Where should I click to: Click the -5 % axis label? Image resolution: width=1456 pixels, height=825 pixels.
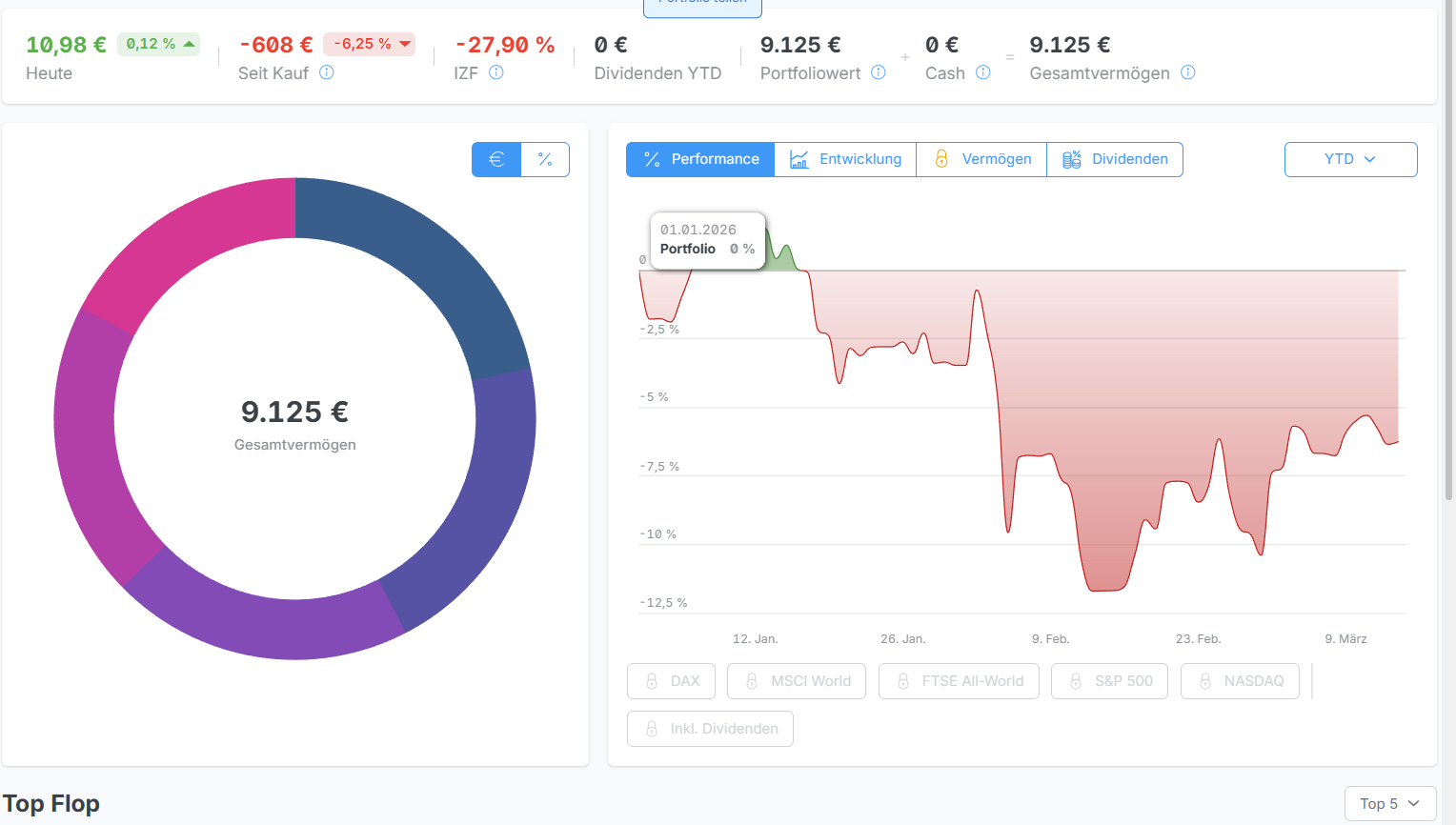(x=655, y=397)
